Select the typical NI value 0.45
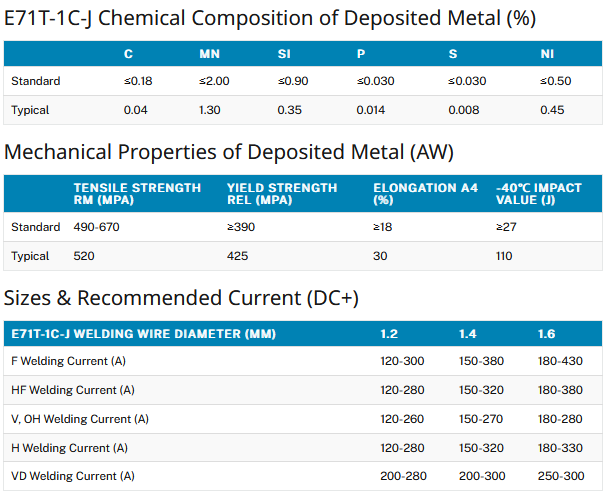The height and width of the screenshot is (503, 611). (x=552, y=110)
